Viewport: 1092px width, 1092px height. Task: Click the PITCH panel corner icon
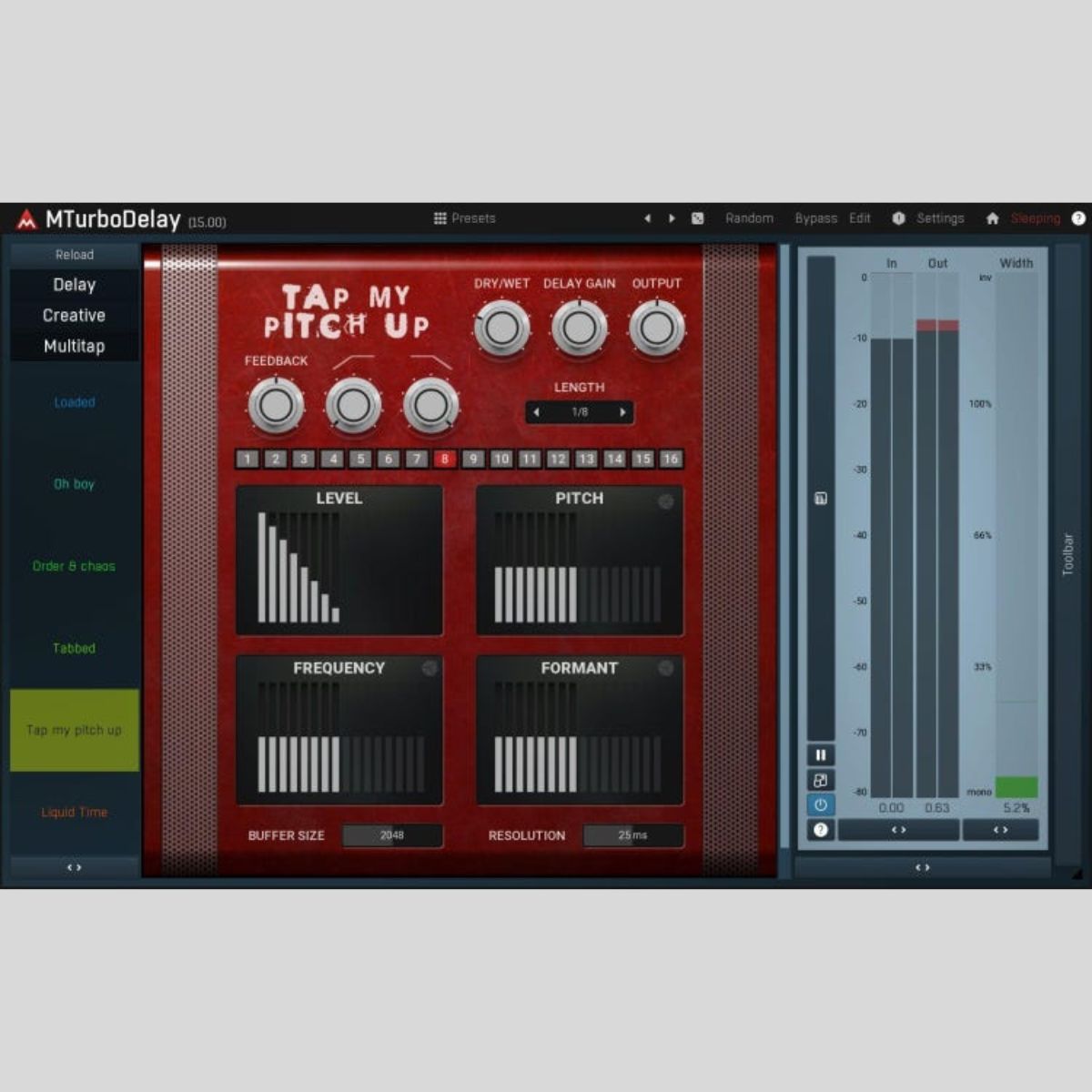pyautogui.click(x=666, y=500)
